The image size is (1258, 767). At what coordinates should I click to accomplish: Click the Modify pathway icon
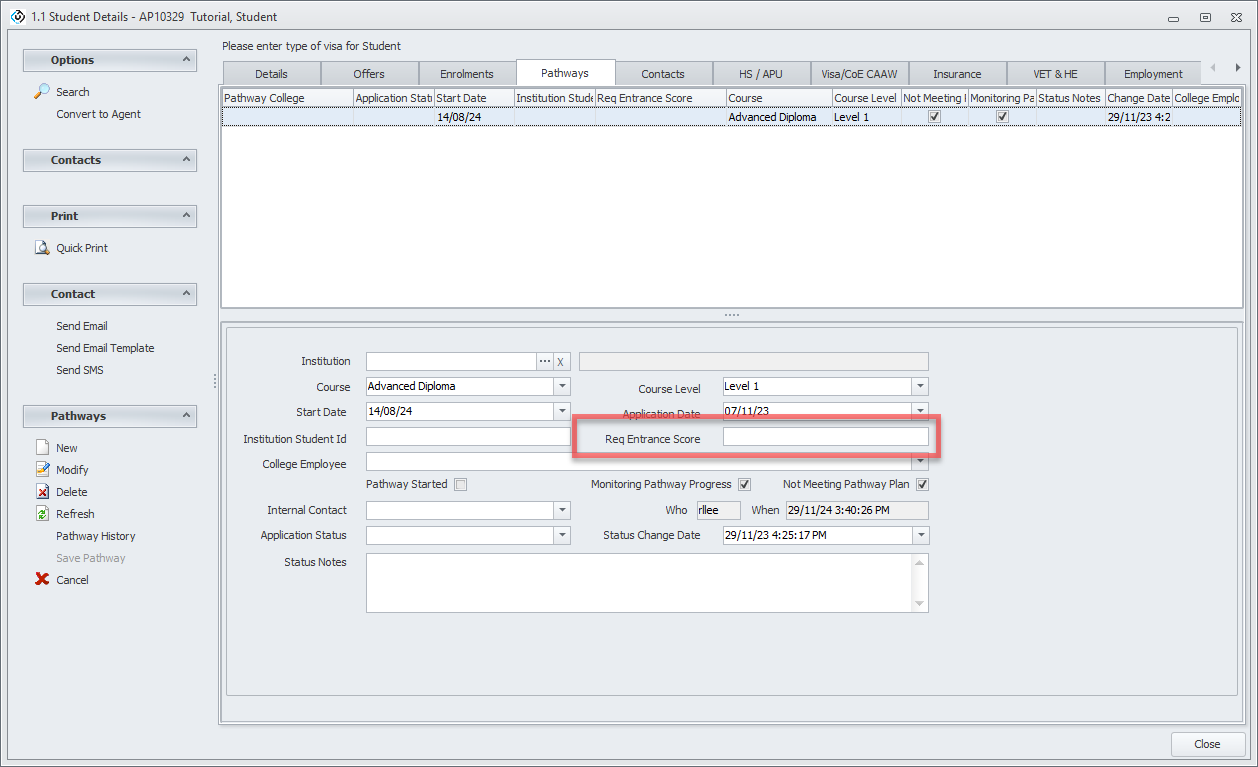pos(42,470)
